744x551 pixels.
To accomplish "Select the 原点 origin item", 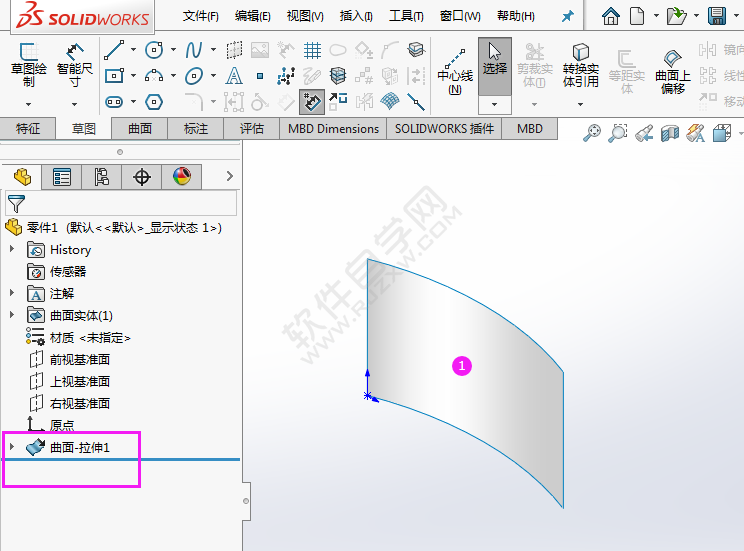I will pyautogui.click(x=62, y=425).
